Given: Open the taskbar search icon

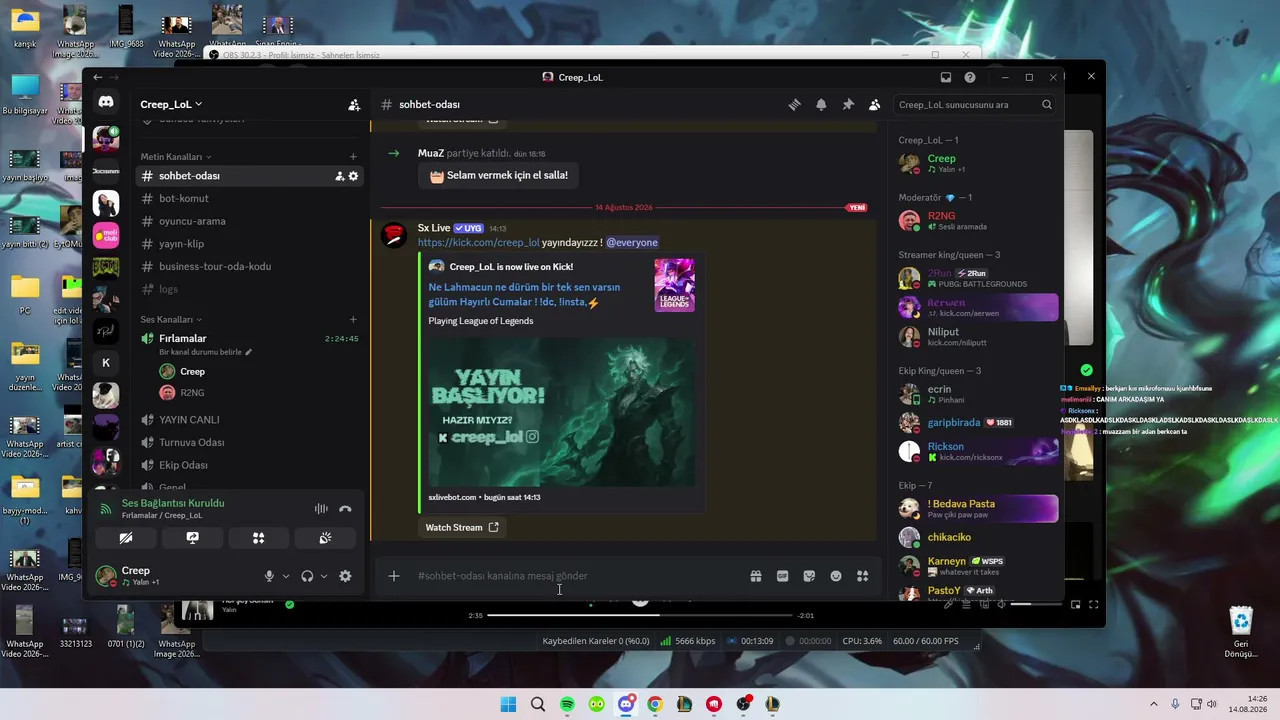Looking at the screenshot, I should tap(538, 704).
